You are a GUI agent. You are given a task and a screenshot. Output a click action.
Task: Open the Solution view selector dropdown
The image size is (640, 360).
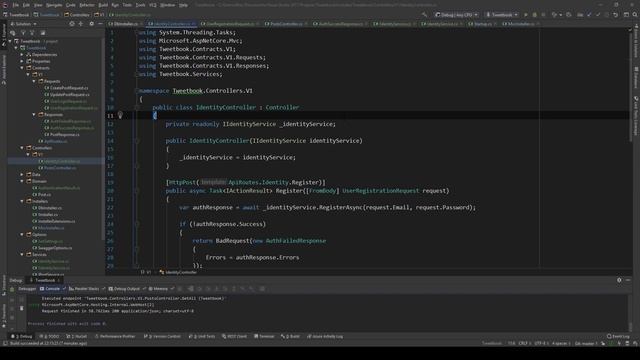(26, 24)
